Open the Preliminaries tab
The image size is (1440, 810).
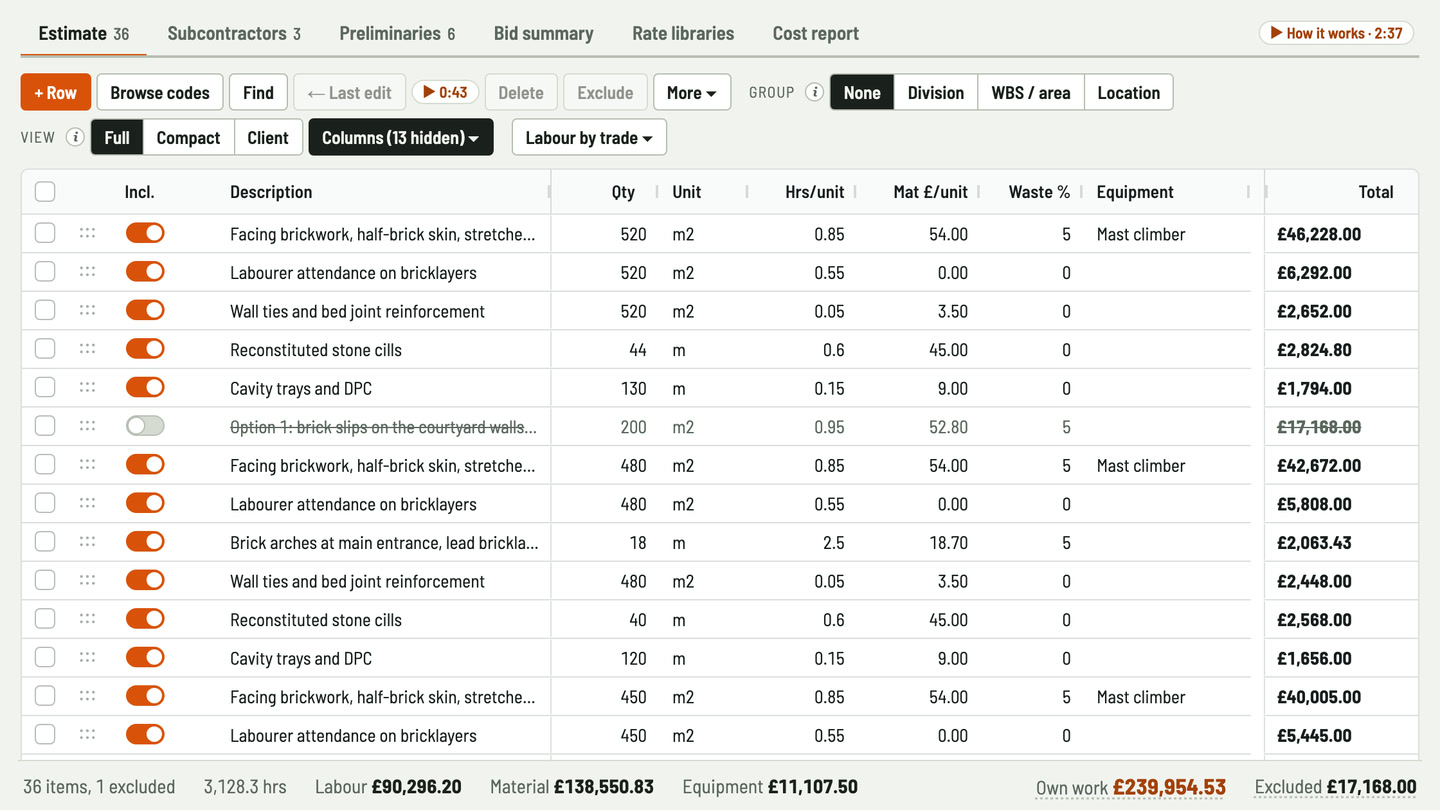tap(397, 33)
